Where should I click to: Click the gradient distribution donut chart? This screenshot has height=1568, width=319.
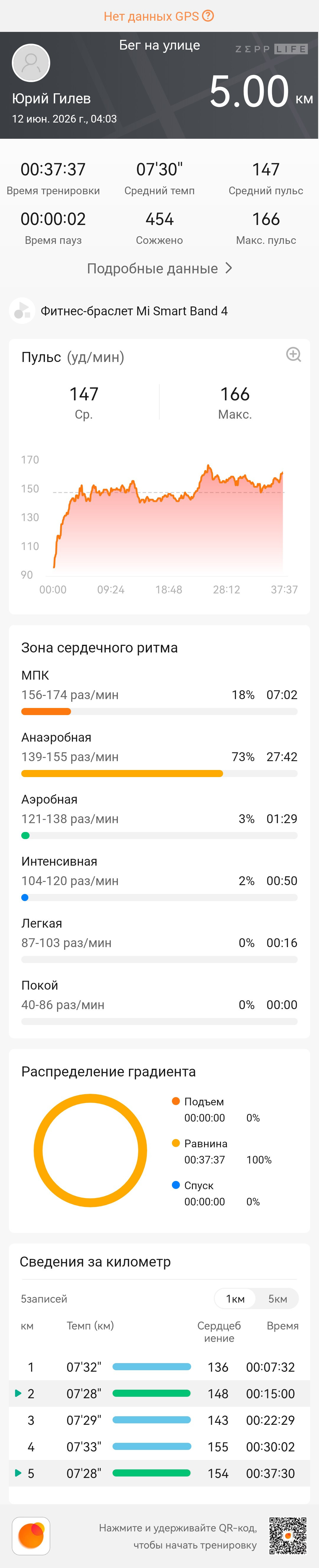point(90,1150)
